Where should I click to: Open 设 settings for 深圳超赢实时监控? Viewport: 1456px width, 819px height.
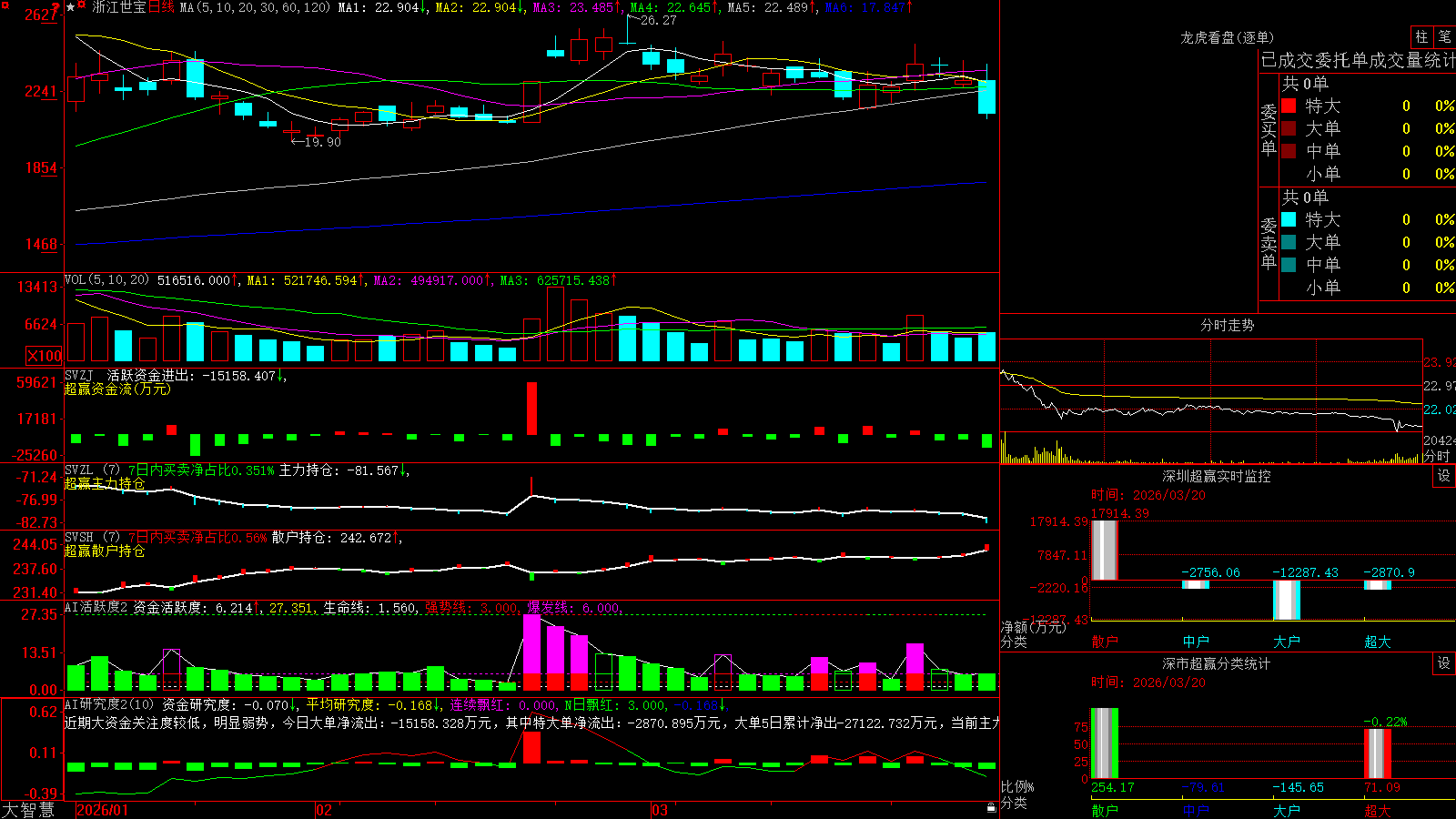1444,476
